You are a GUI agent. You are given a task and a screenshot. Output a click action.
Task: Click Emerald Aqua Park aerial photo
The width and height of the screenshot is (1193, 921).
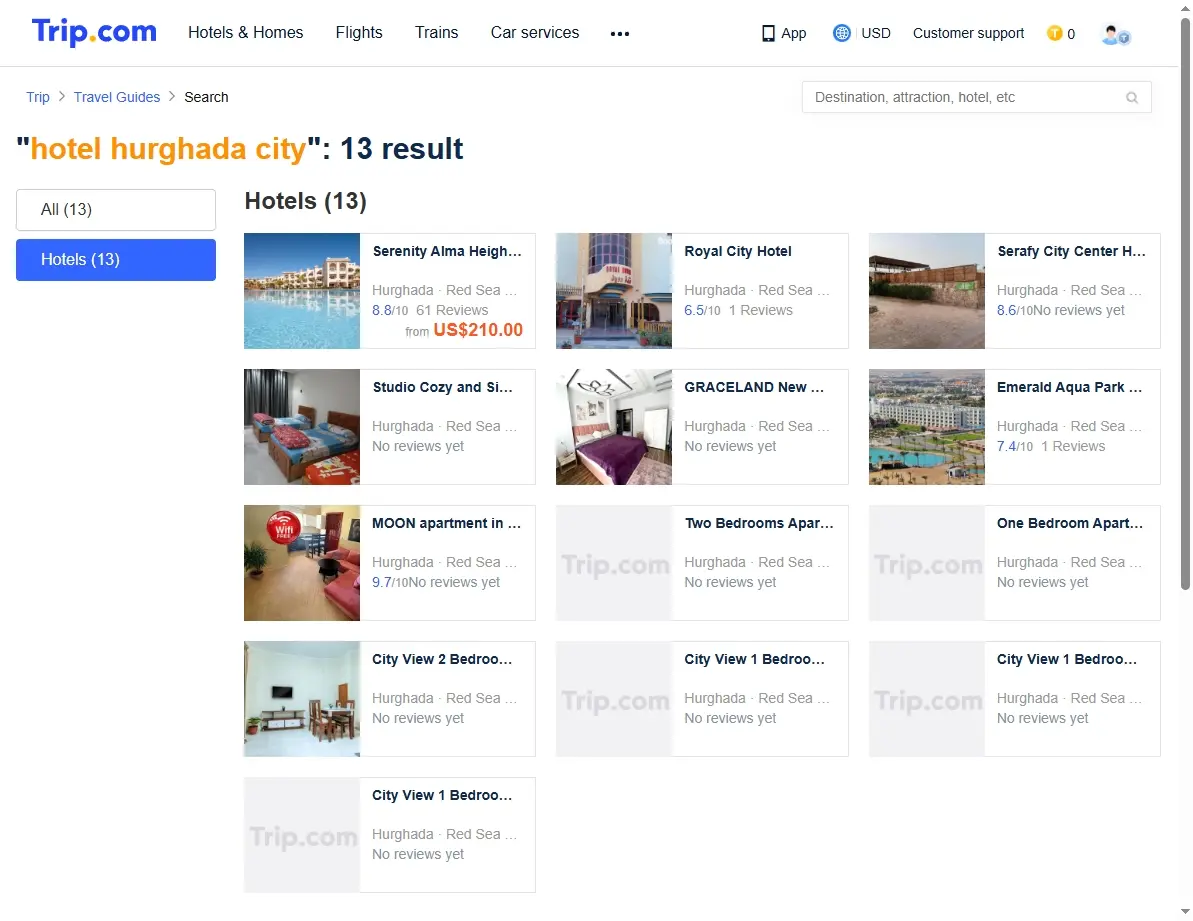(927, 427)
